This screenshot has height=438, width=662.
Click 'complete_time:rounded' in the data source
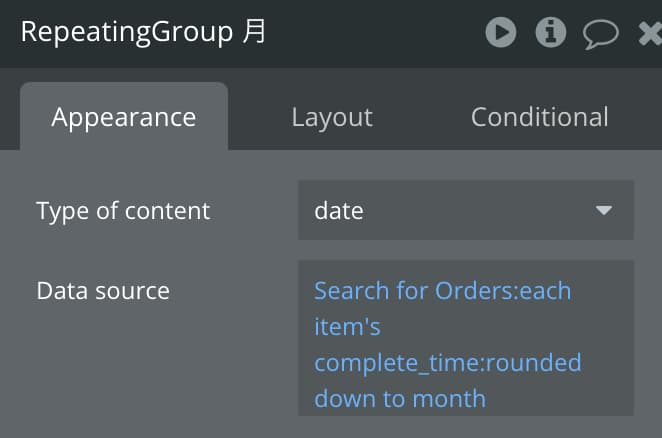[x=448, y=363]
